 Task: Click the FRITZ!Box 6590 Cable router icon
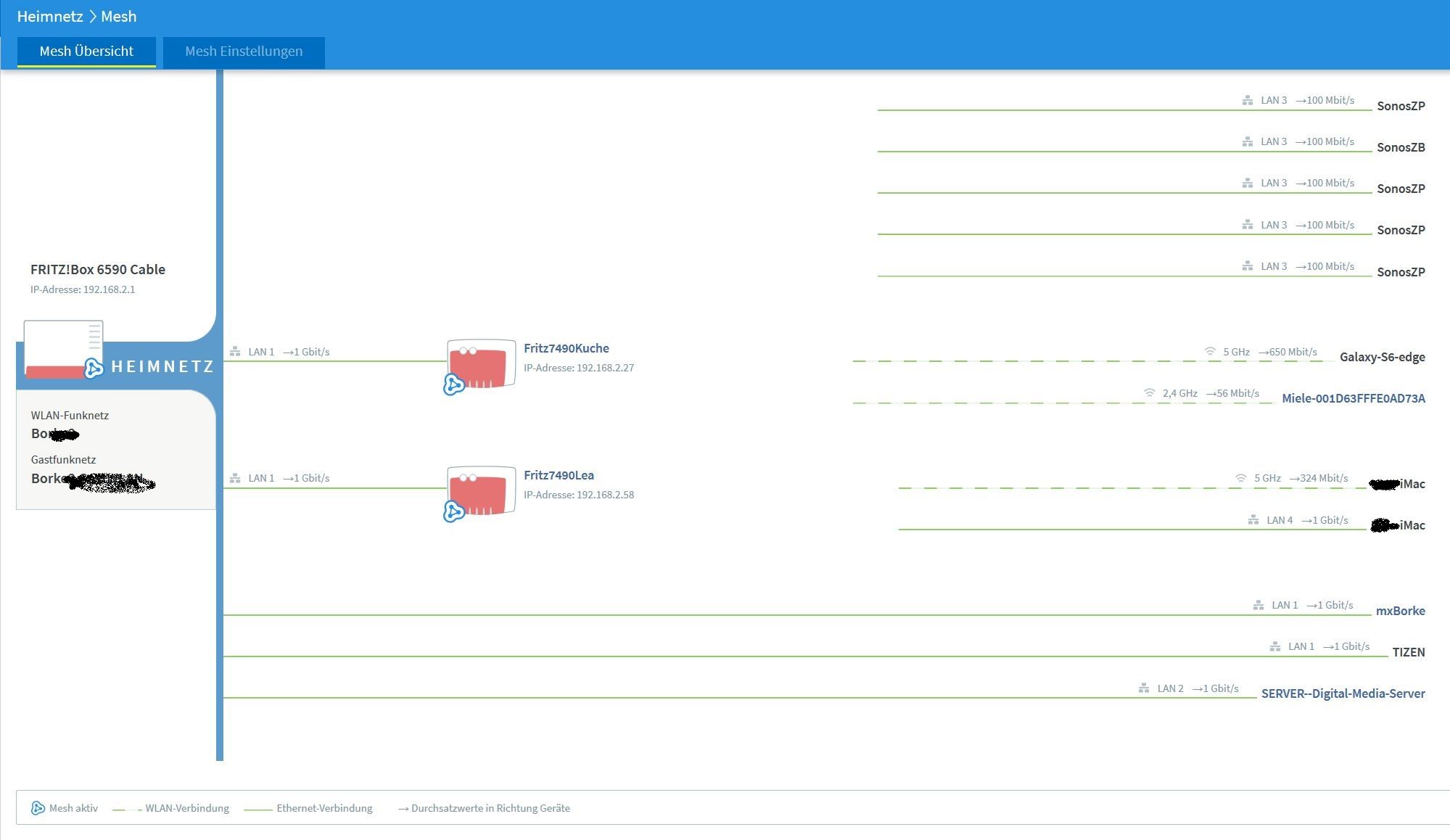pos(62,349)
